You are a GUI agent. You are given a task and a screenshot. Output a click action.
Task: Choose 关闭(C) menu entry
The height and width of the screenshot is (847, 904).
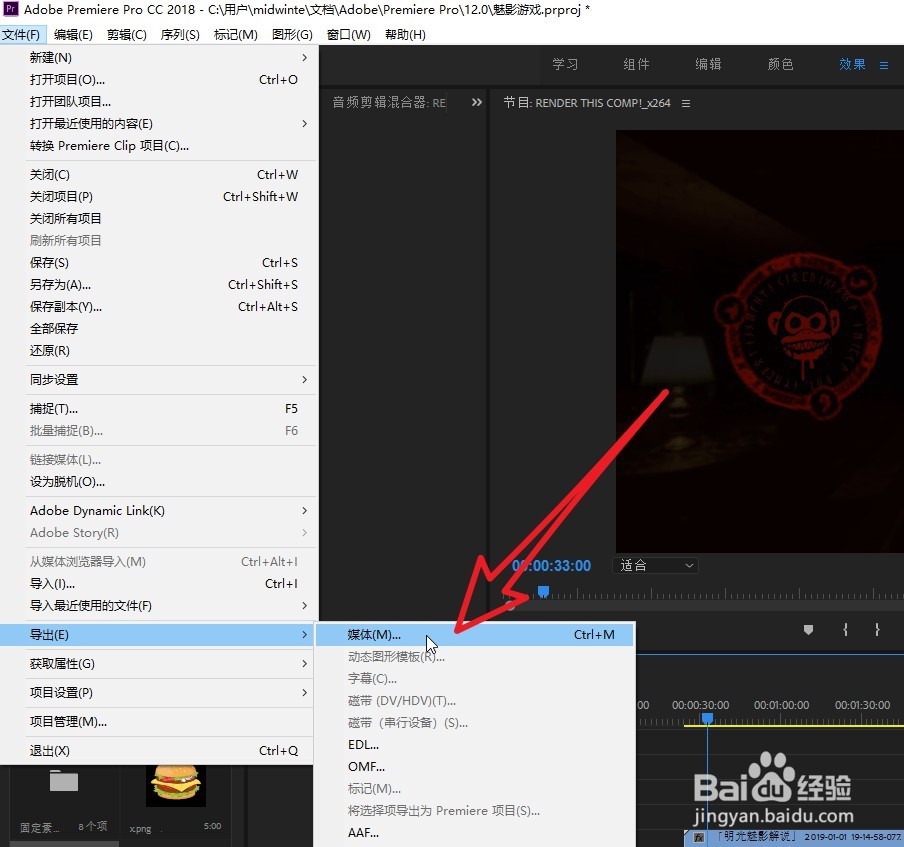tap(159, 174)
